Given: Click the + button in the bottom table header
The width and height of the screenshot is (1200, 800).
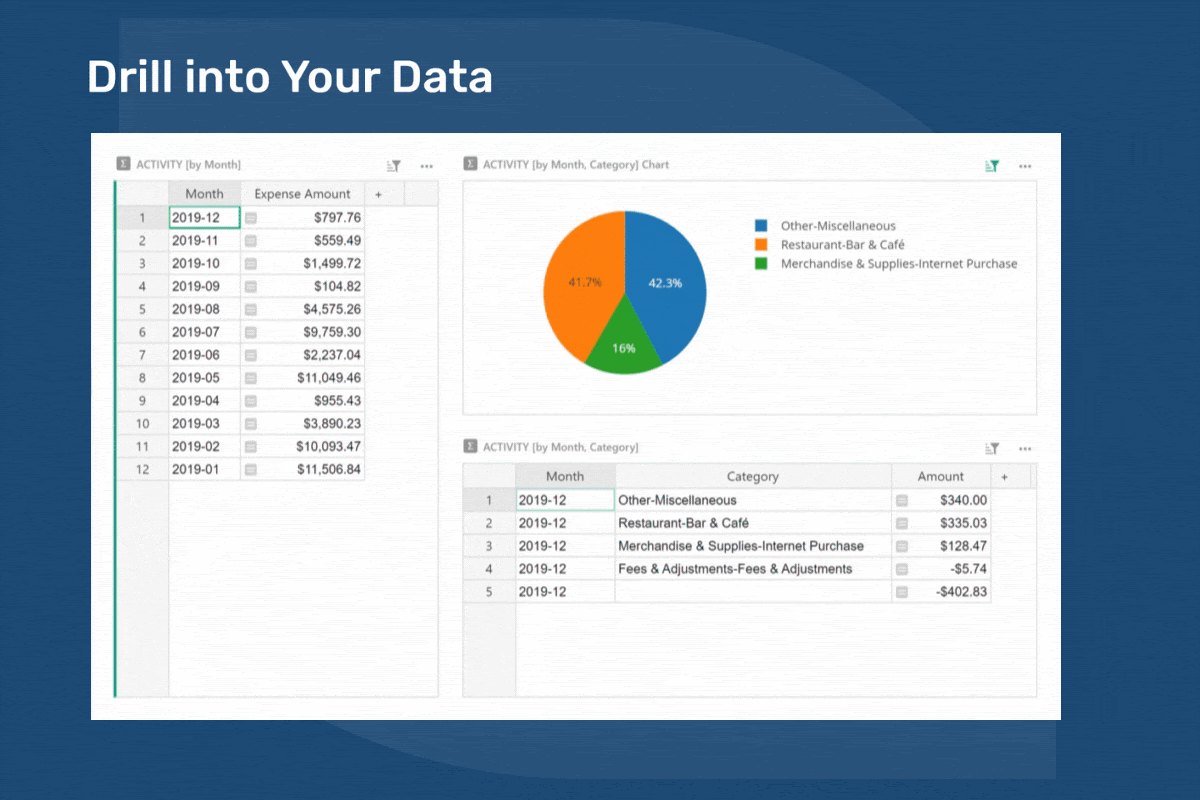Looking at the screenshot, I should pos(1004,476).
